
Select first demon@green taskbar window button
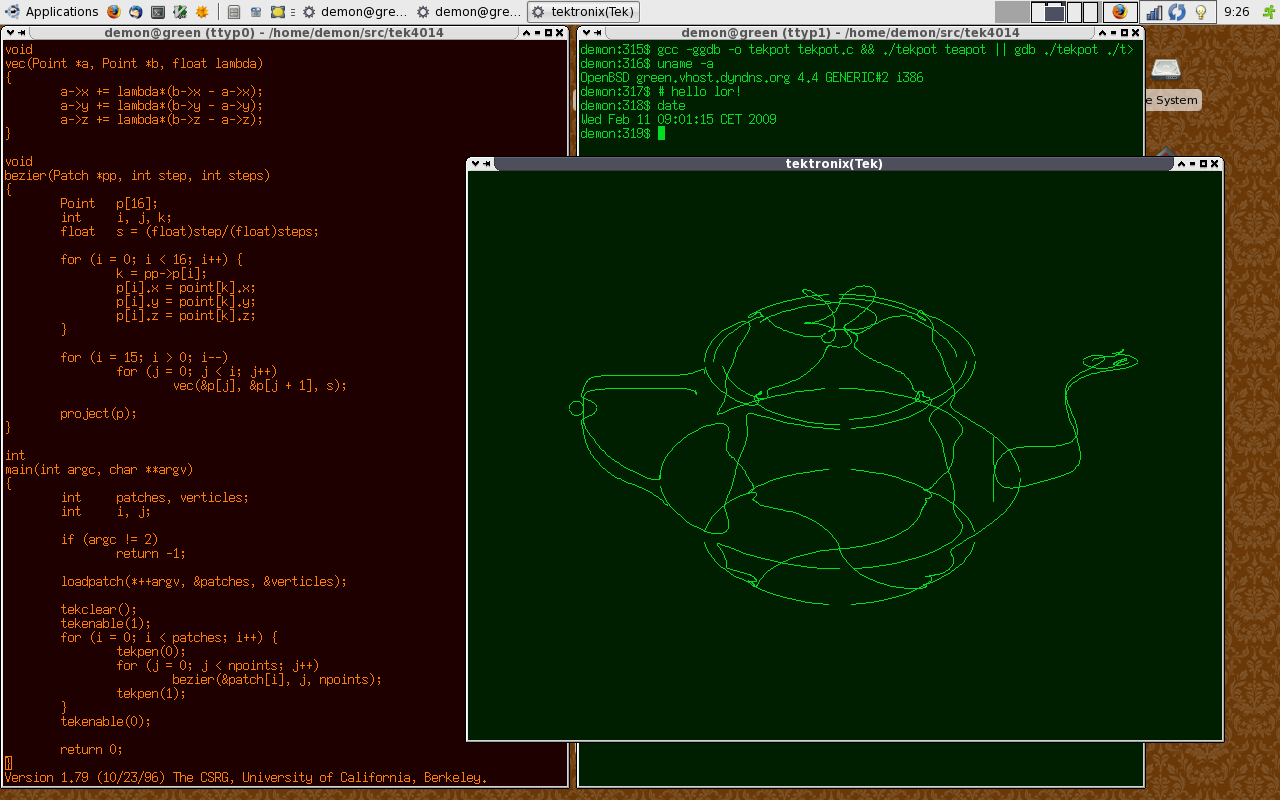(355, 12)
